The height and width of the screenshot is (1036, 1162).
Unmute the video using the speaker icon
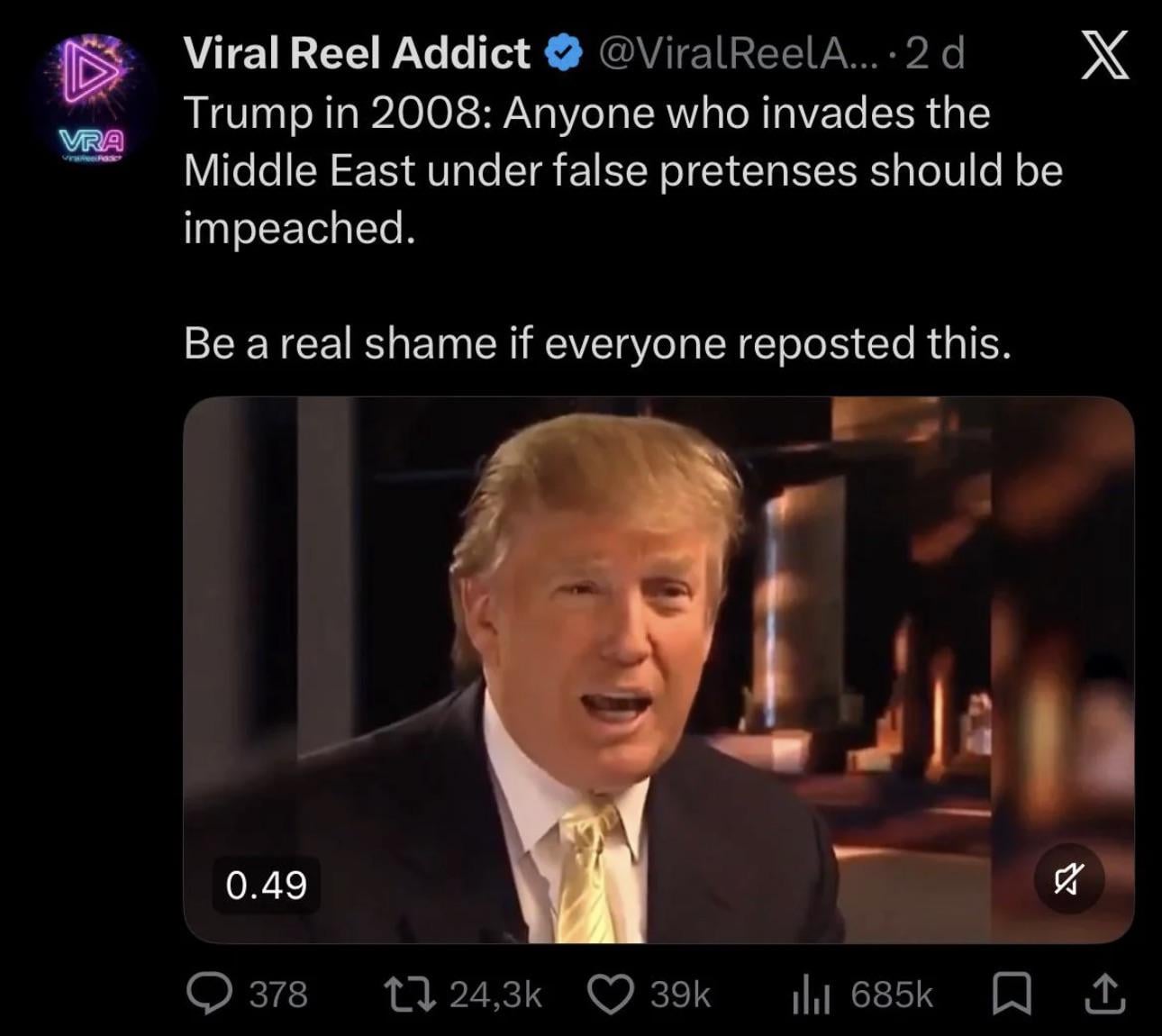(x=1069, y=878)
